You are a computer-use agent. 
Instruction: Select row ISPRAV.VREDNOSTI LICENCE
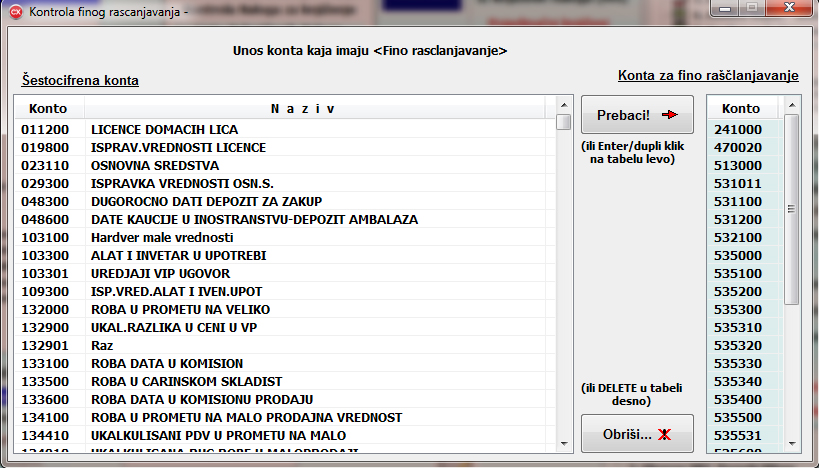285,147
